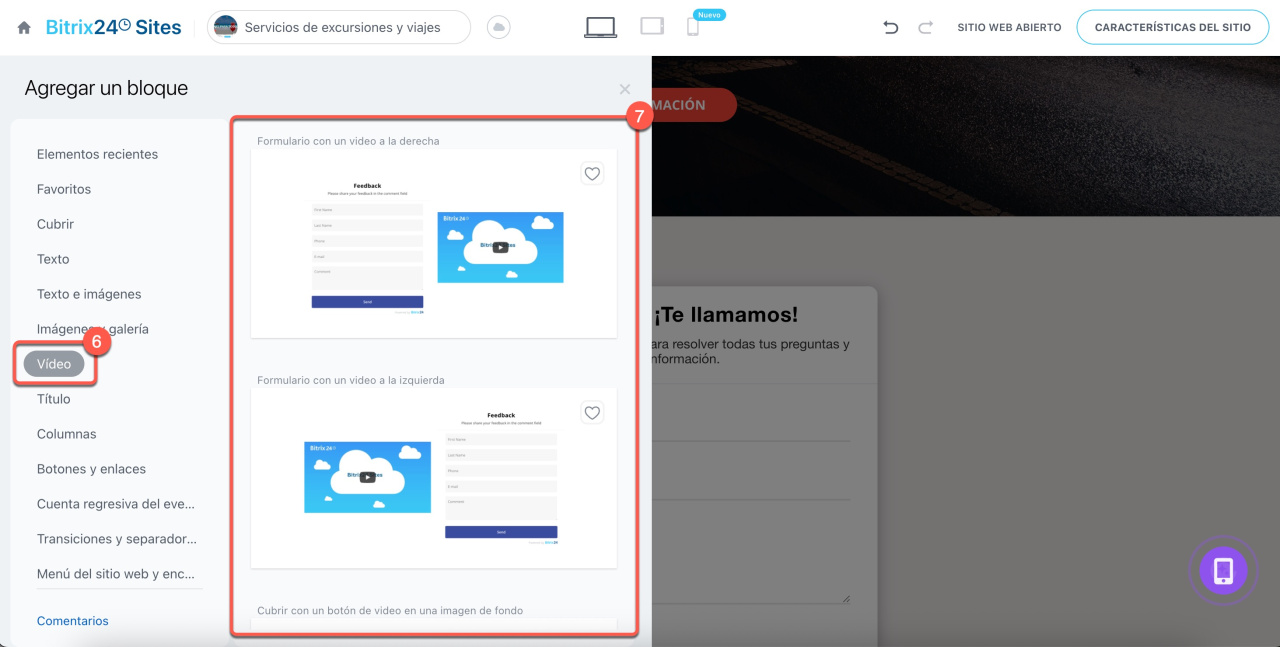This screenshot has width=1280, height=647.
Task: Open the Texto e imágenes category
Action: point(89,294)
